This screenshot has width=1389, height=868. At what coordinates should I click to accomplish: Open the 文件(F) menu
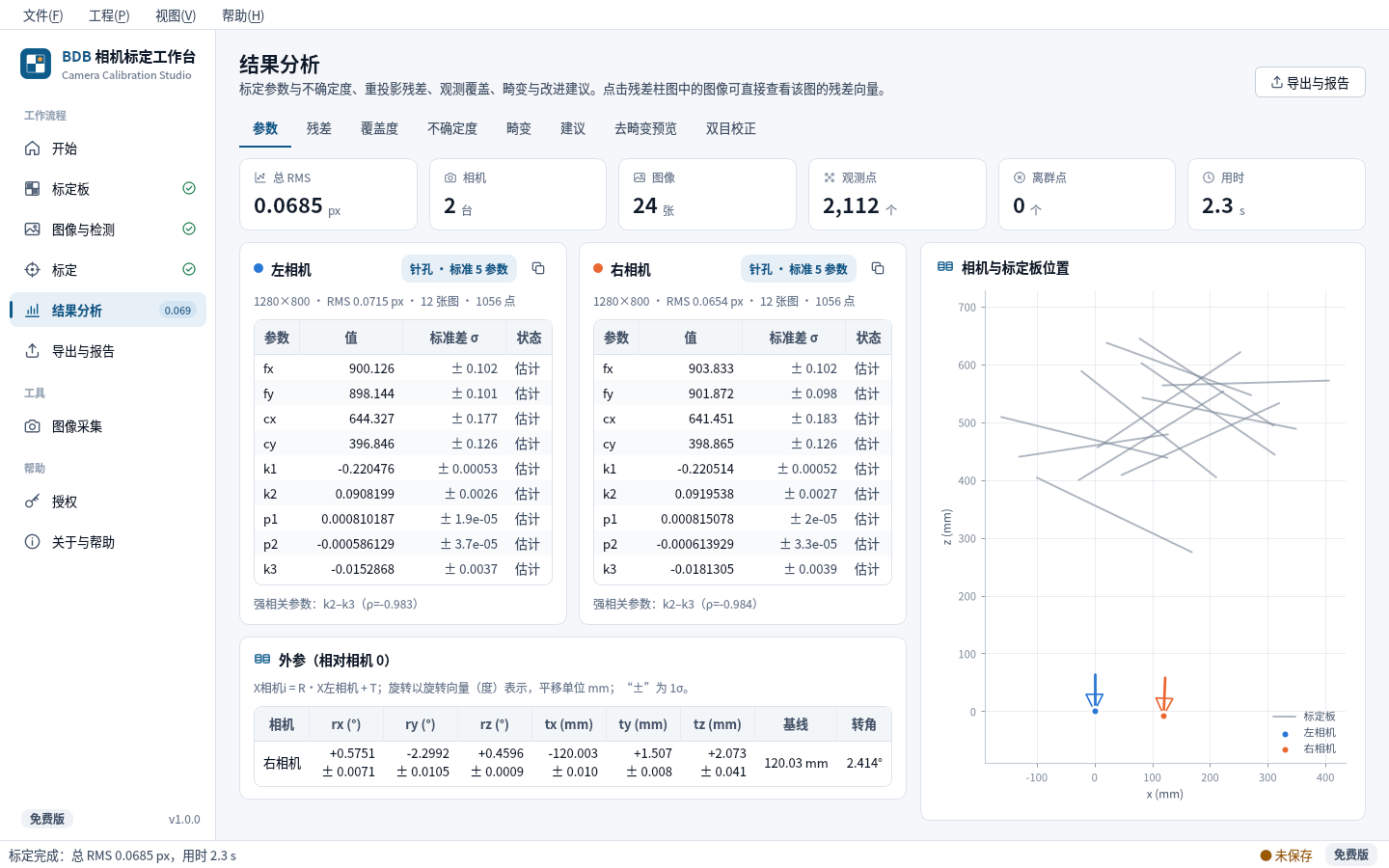coord(43,15)
